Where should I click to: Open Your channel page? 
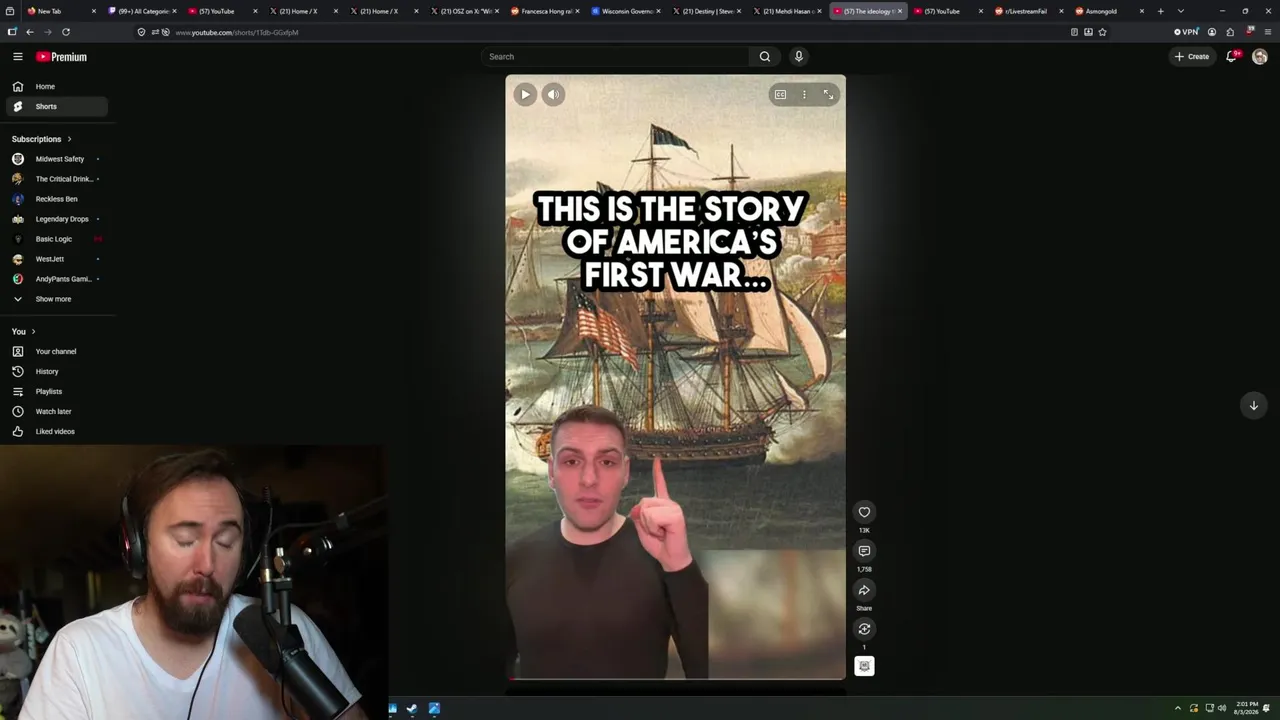(56, 352)
